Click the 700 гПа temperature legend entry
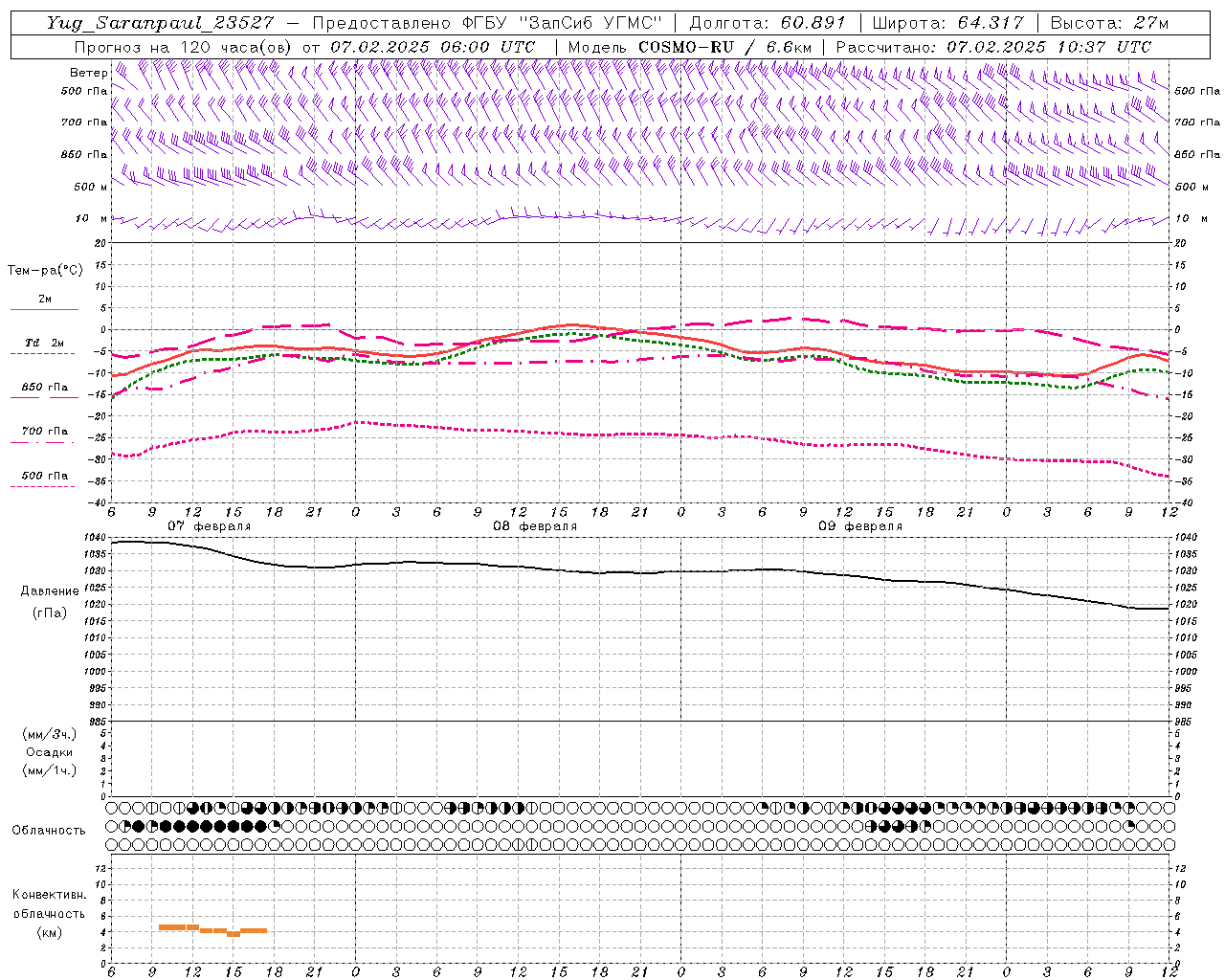This screenshot has height=980, width=1225. pyautogui.click(x=44, y=432)
